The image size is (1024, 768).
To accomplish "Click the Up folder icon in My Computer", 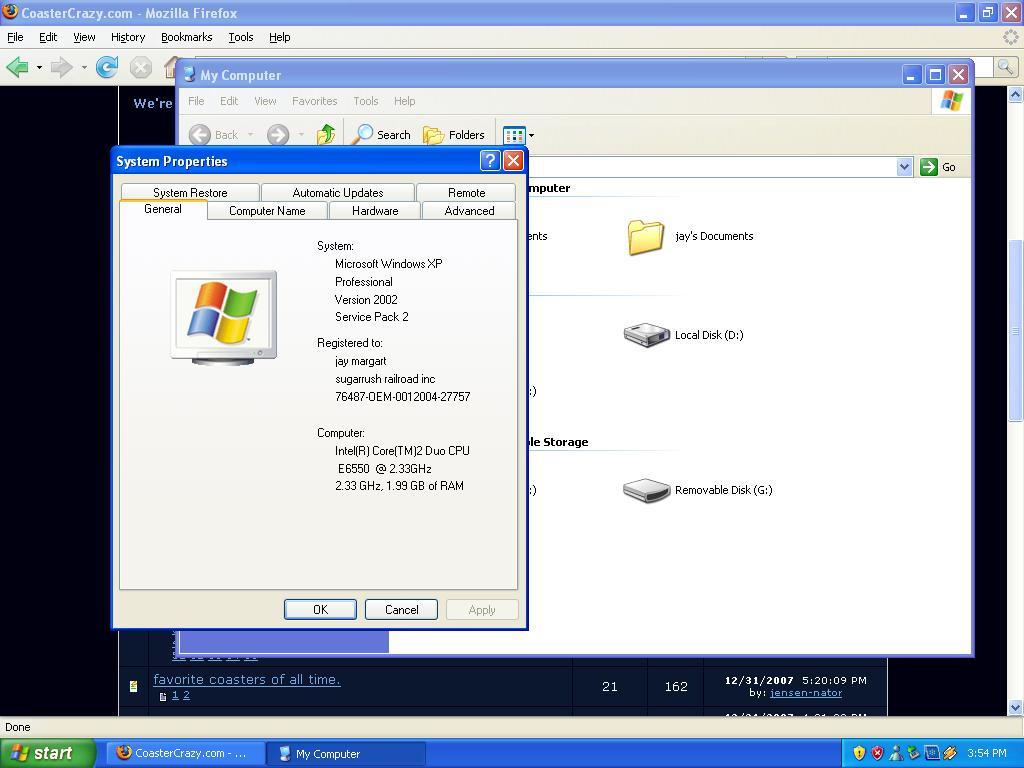I will click(325, 135).
